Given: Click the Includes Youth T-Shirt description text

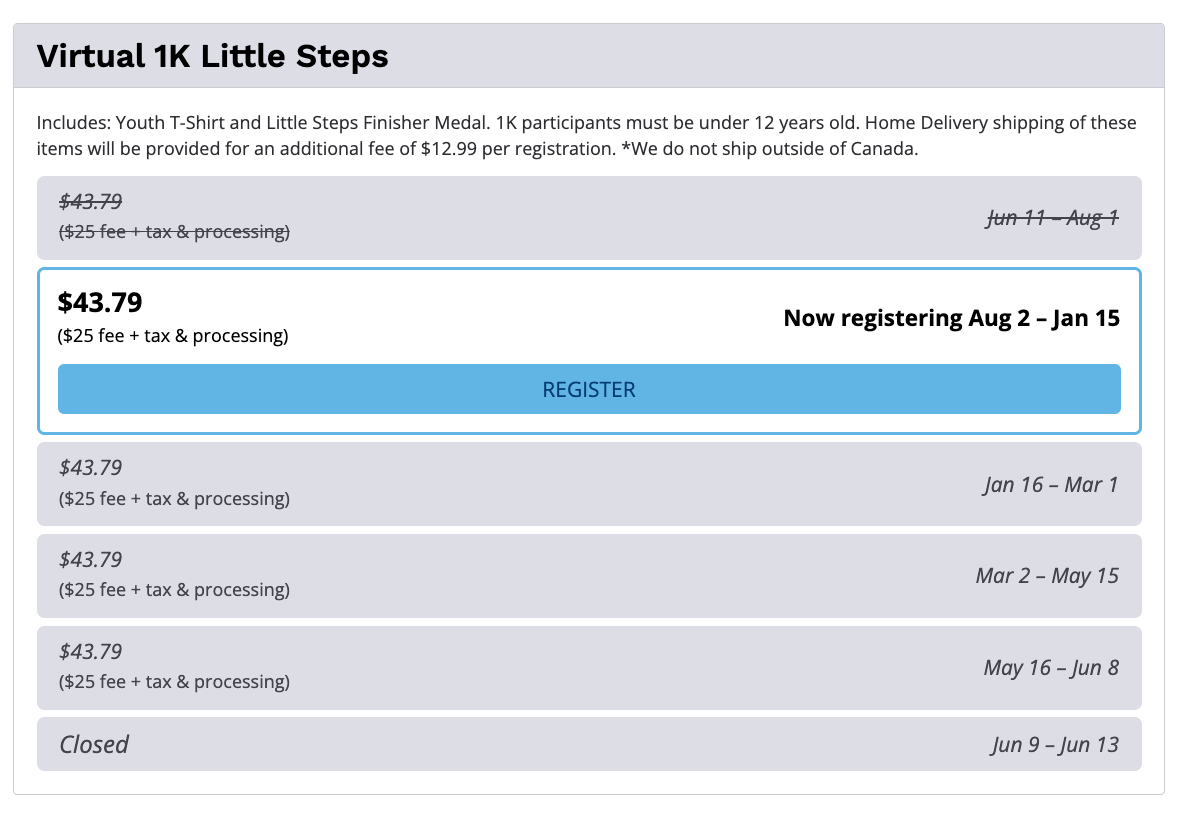Looking at the screenshot, I should [586, 137].
